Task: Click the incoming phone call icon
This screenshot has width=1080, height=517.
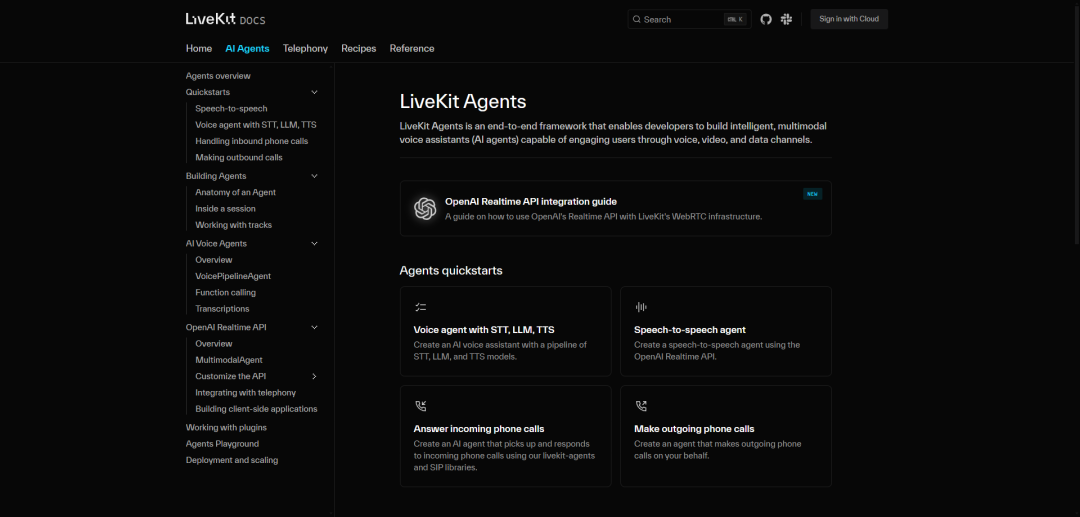Action: click(420, 406)
